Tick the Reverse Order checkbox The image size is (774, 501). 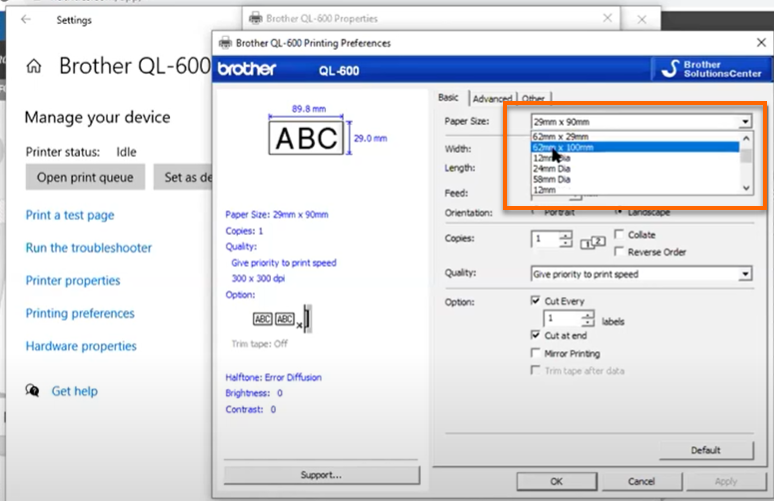pyautogui.click(x=620, y=252)
